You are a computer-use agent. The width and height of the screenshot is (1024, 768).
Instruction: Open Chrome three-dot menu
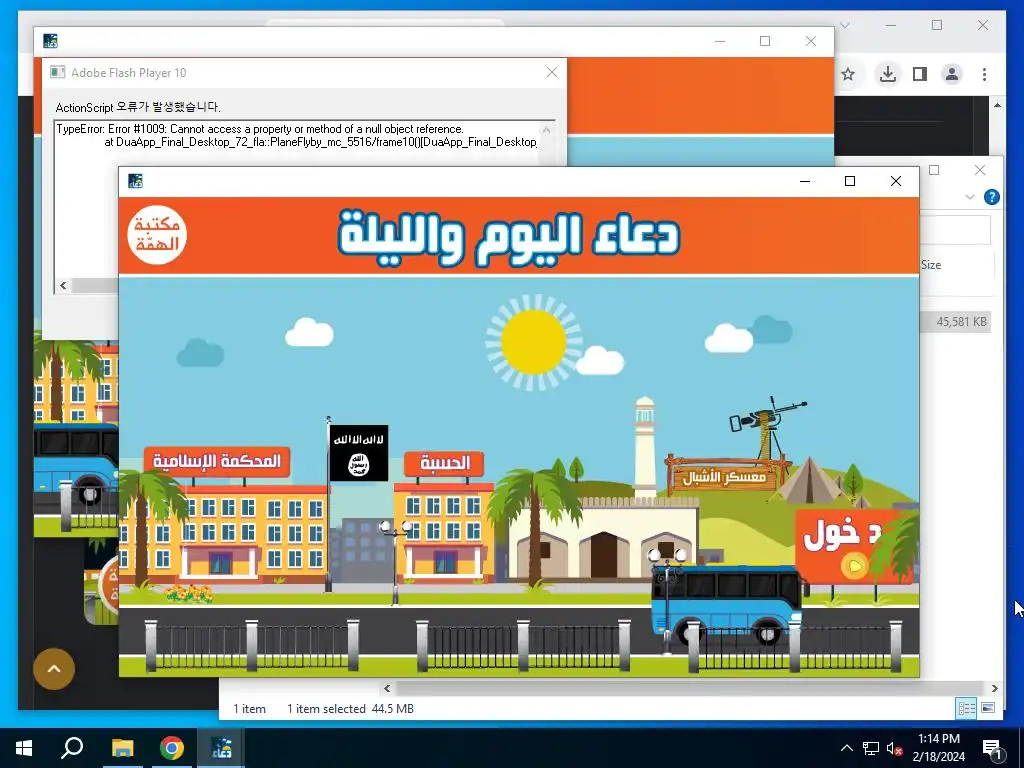[x=984, y=74]
